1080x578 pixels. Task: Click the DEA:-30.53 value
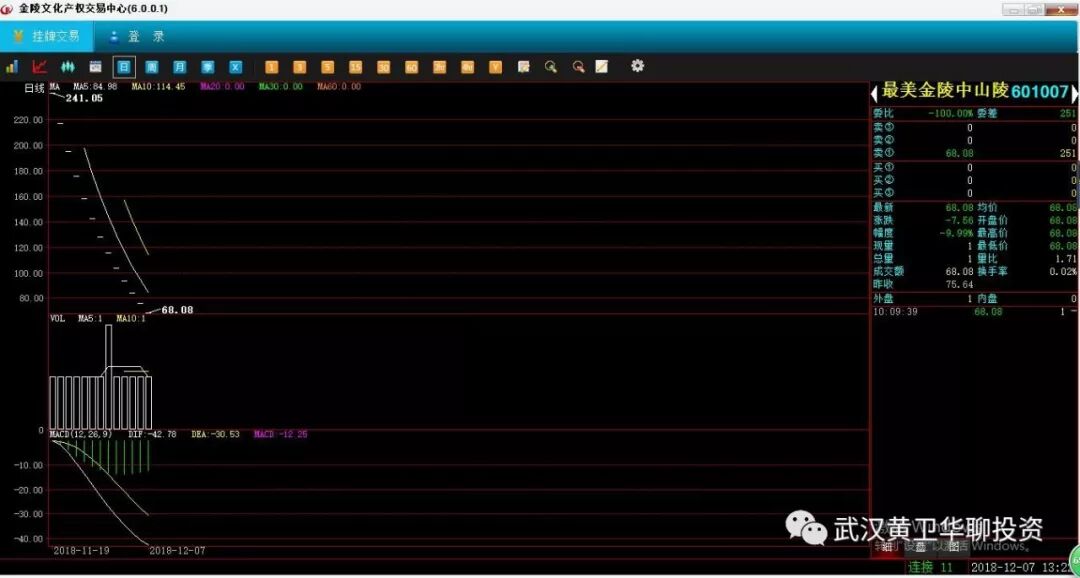215,435
